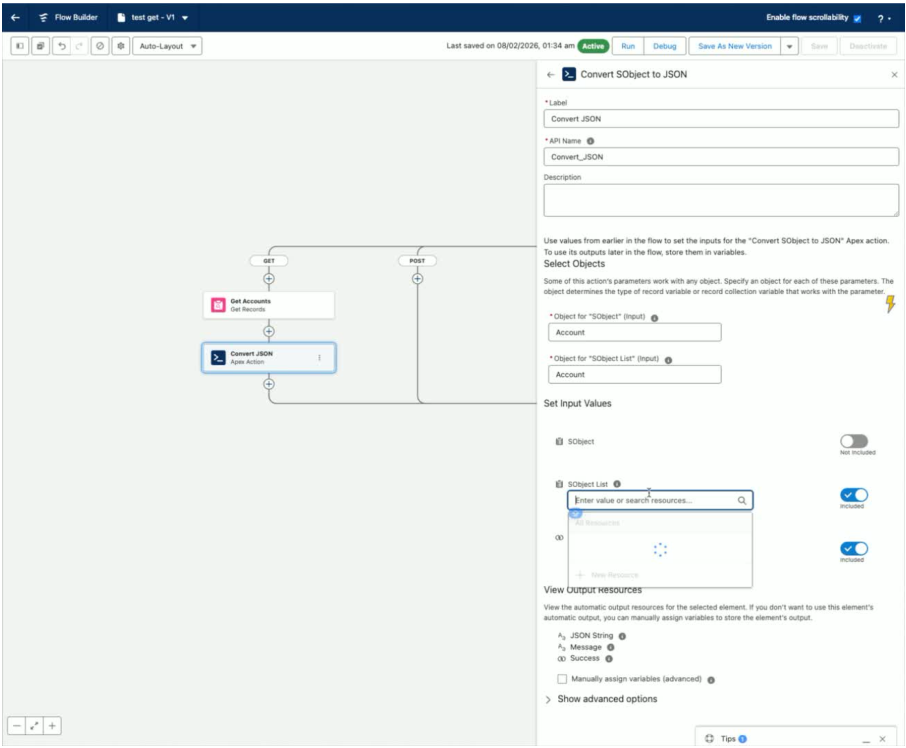Click the GET path label
The image size is (906, 748).
[269, 261]
